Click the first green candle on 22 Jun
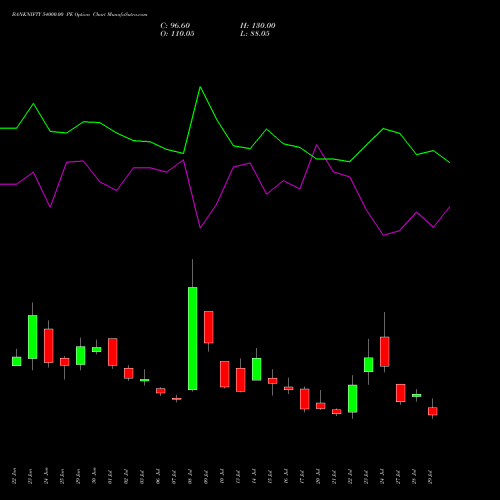 pos(16,361)
